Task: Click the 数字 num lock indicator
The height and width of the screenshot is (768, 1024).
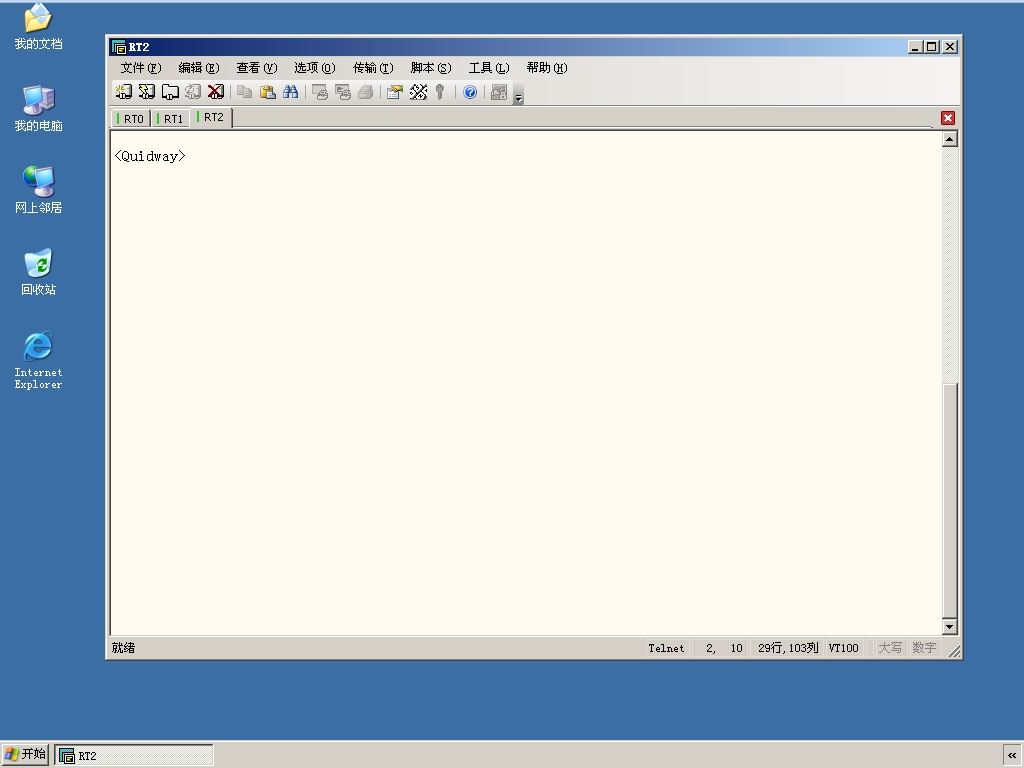Action: coord(924,648)
